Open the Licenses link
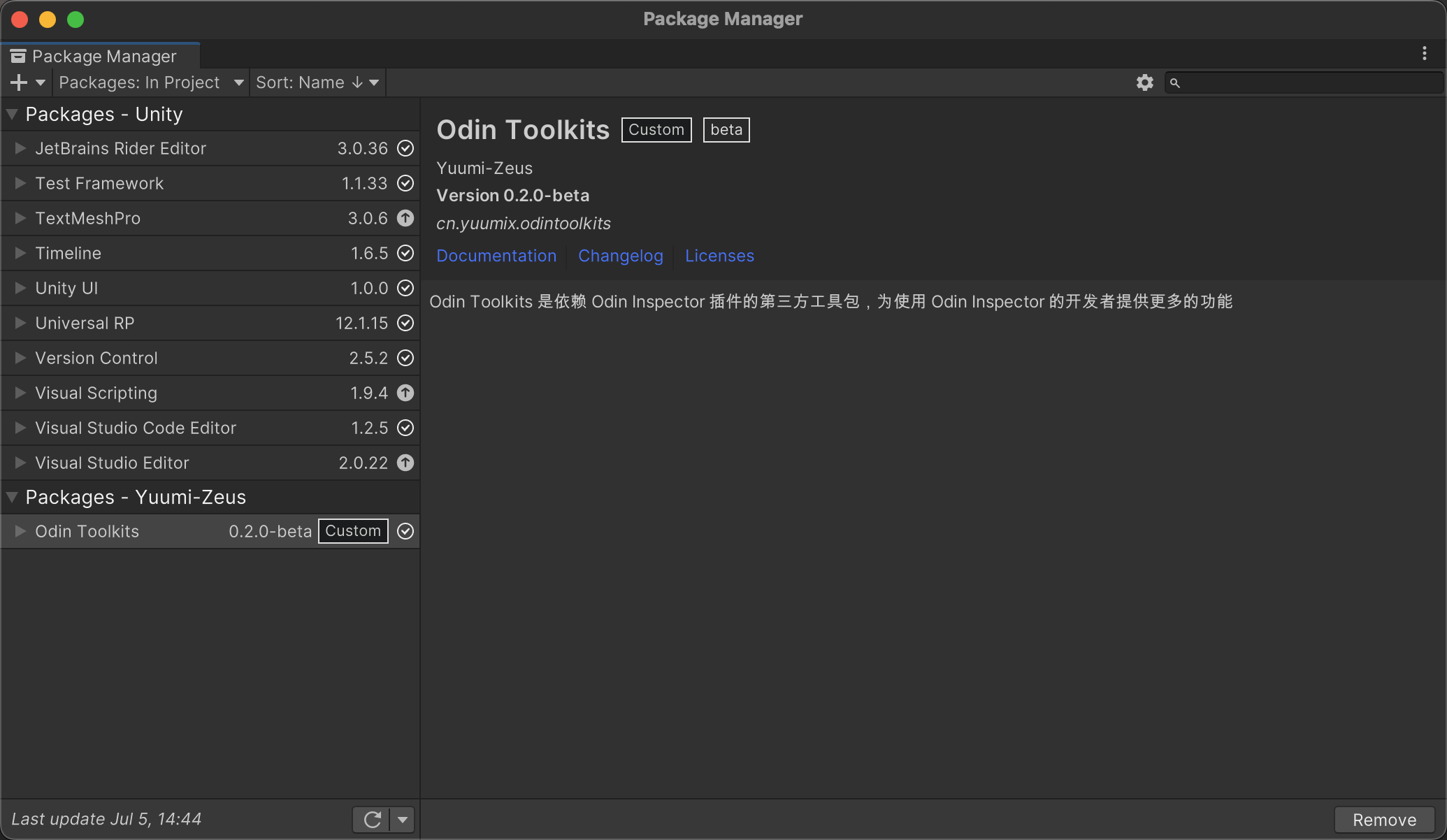This screenshot has height=840, width=1447. (x=719, y=256)
